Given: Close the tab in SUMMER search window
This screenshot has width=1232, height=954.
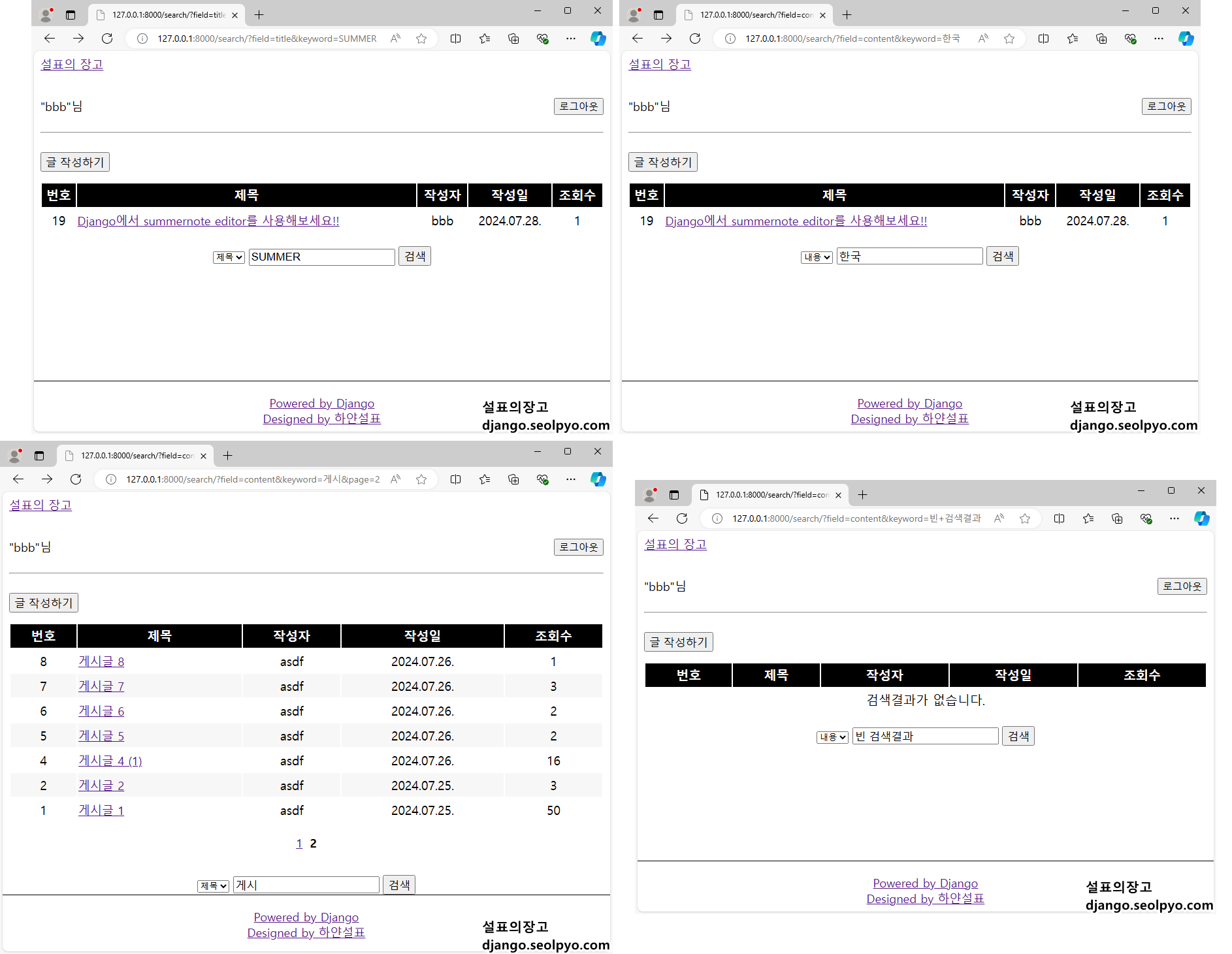Looking at the screenshot, I should point(235,15).
